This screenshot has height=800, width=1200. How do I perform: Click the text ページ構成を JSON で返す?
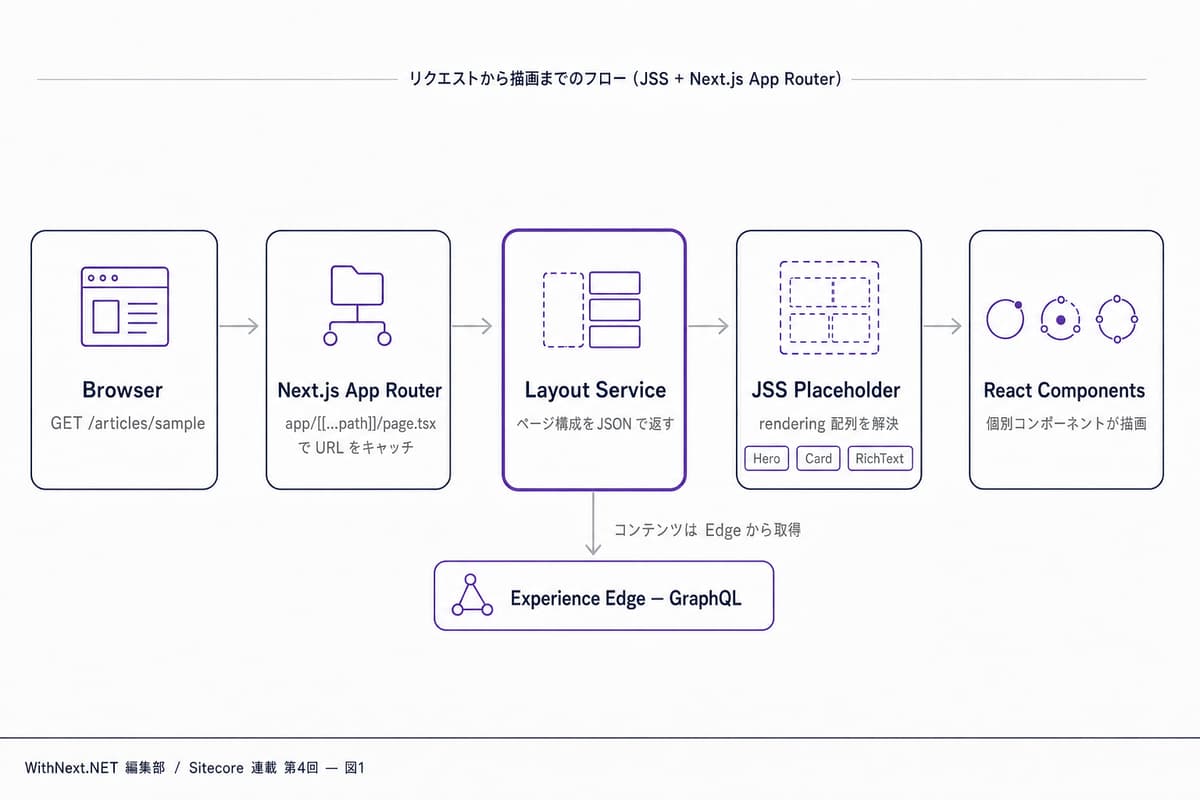pyautogui.click(x=595, y=424)
